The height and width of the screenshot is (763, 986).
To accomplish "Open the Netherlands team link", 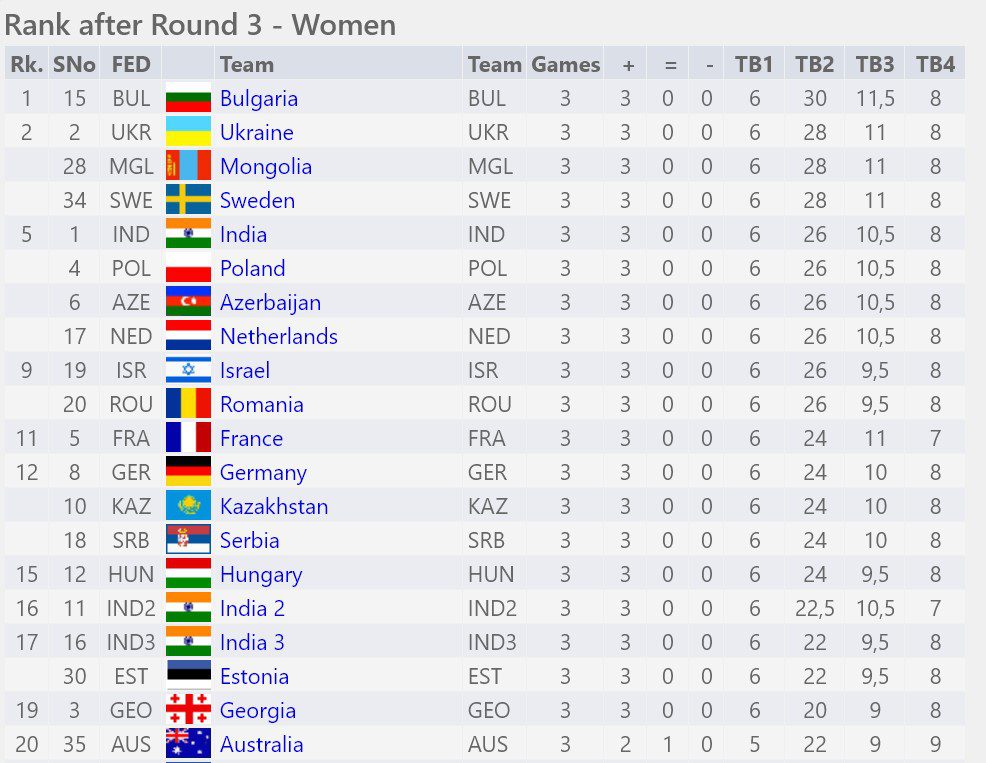I will 279,336.
